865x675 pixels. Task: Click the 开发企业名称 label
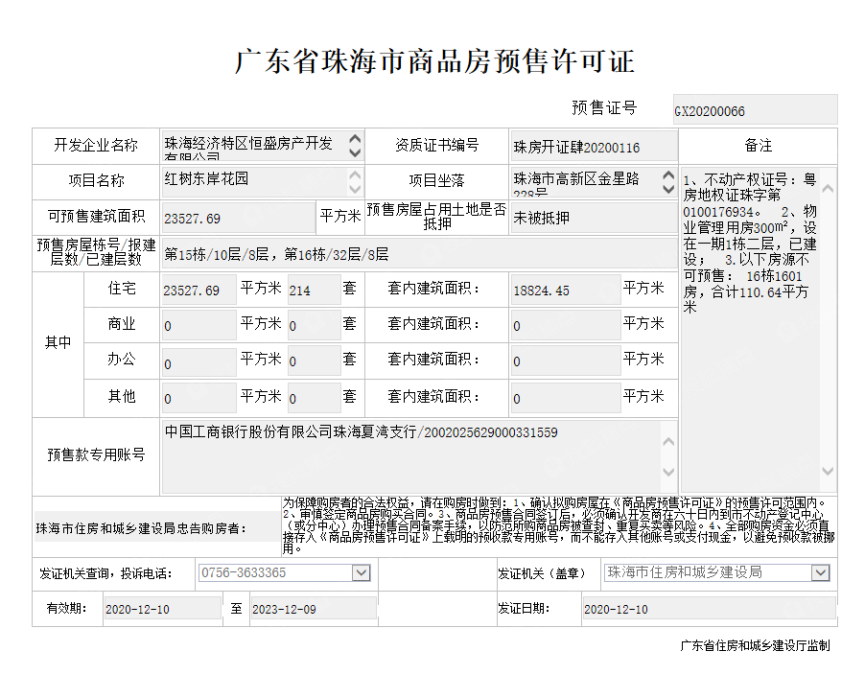click(95, 145)
